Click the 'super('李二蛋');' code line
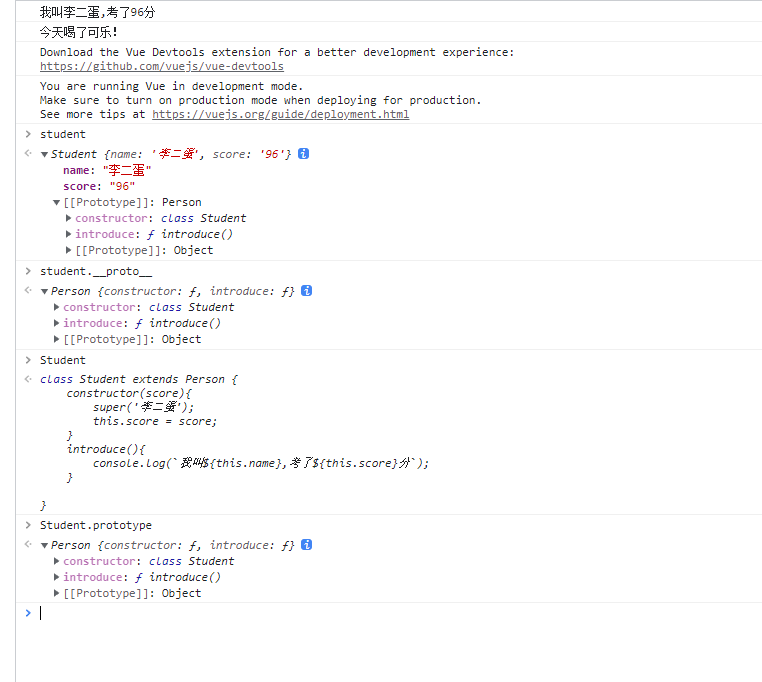Image resolution: width=762 pixels, height=682 pixels. point(143,407)
